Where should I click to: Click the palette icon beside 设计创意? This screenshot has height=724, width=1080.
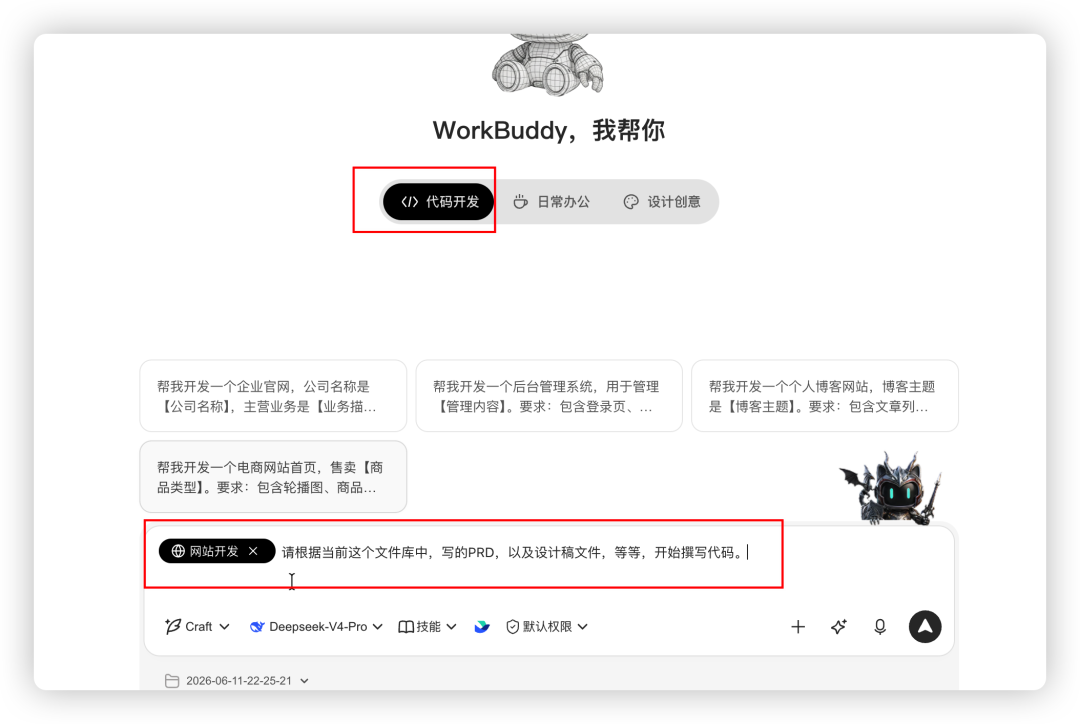pos(631,202)
